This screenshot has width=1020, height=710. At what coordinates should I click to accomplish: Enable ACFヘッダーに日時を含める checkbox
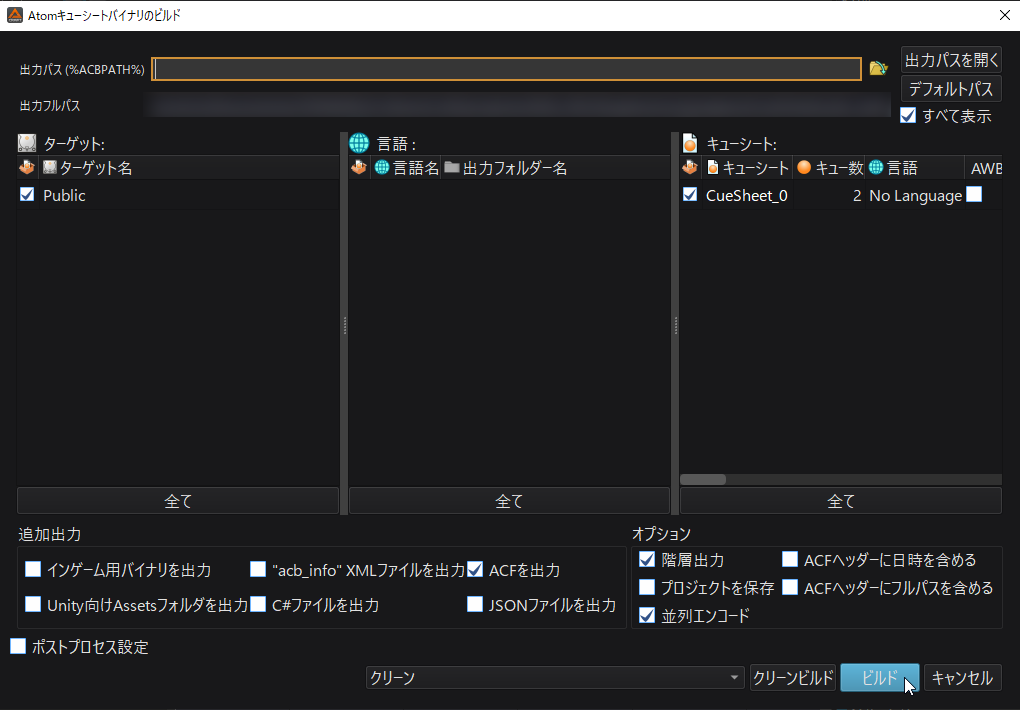tap(790, 560)
